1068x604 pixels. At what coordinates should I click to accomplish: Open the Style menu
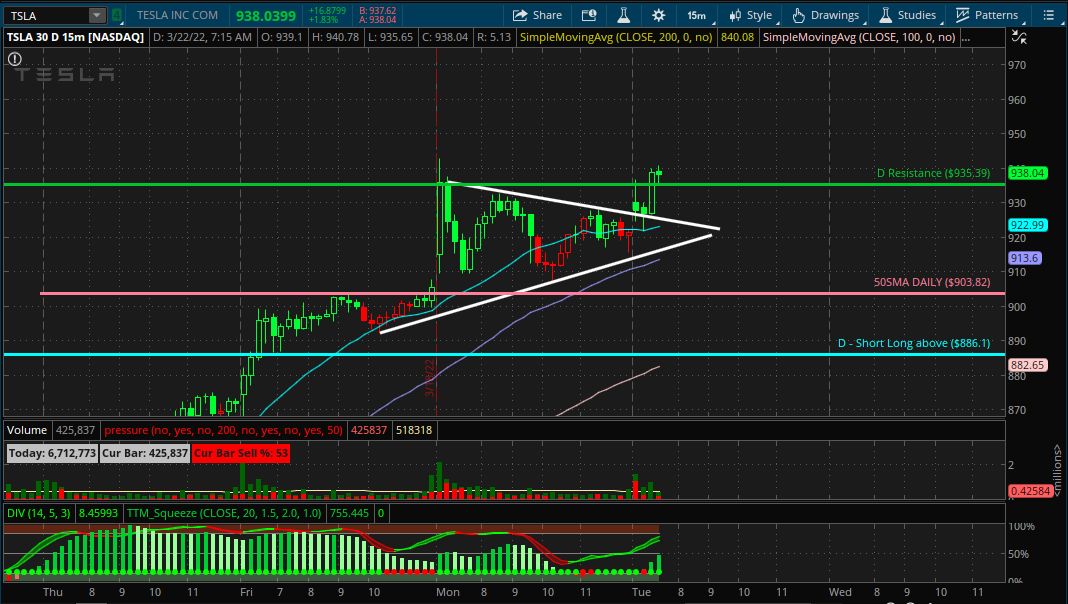point(751,15)
